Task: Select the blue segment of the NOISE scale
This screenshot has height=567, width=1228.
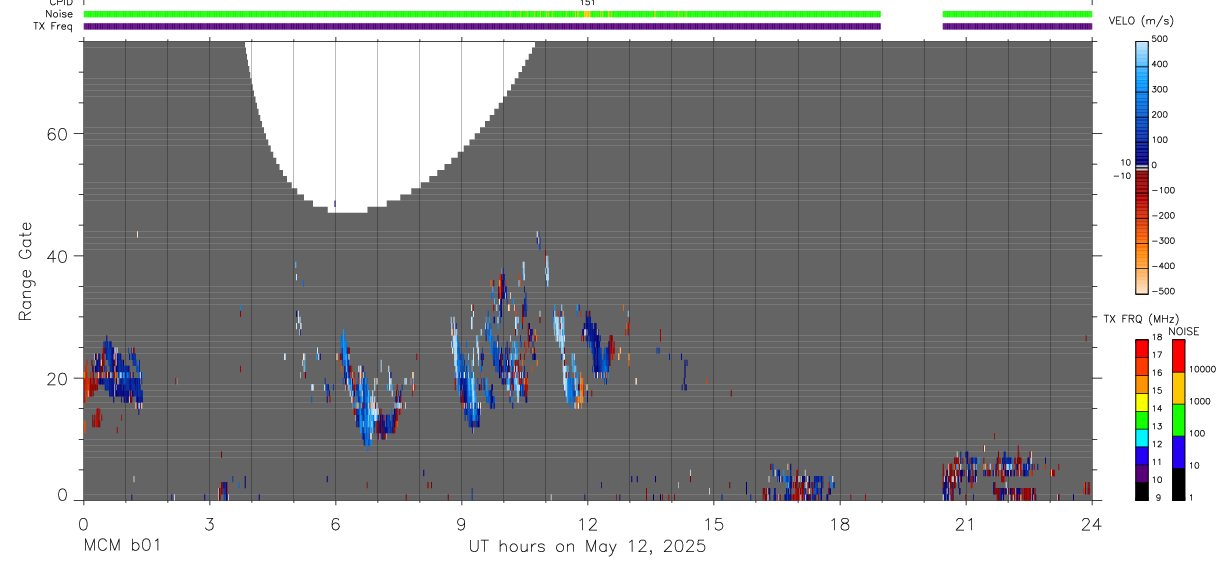Action: pyautogui.click(x=1178, y=451)
